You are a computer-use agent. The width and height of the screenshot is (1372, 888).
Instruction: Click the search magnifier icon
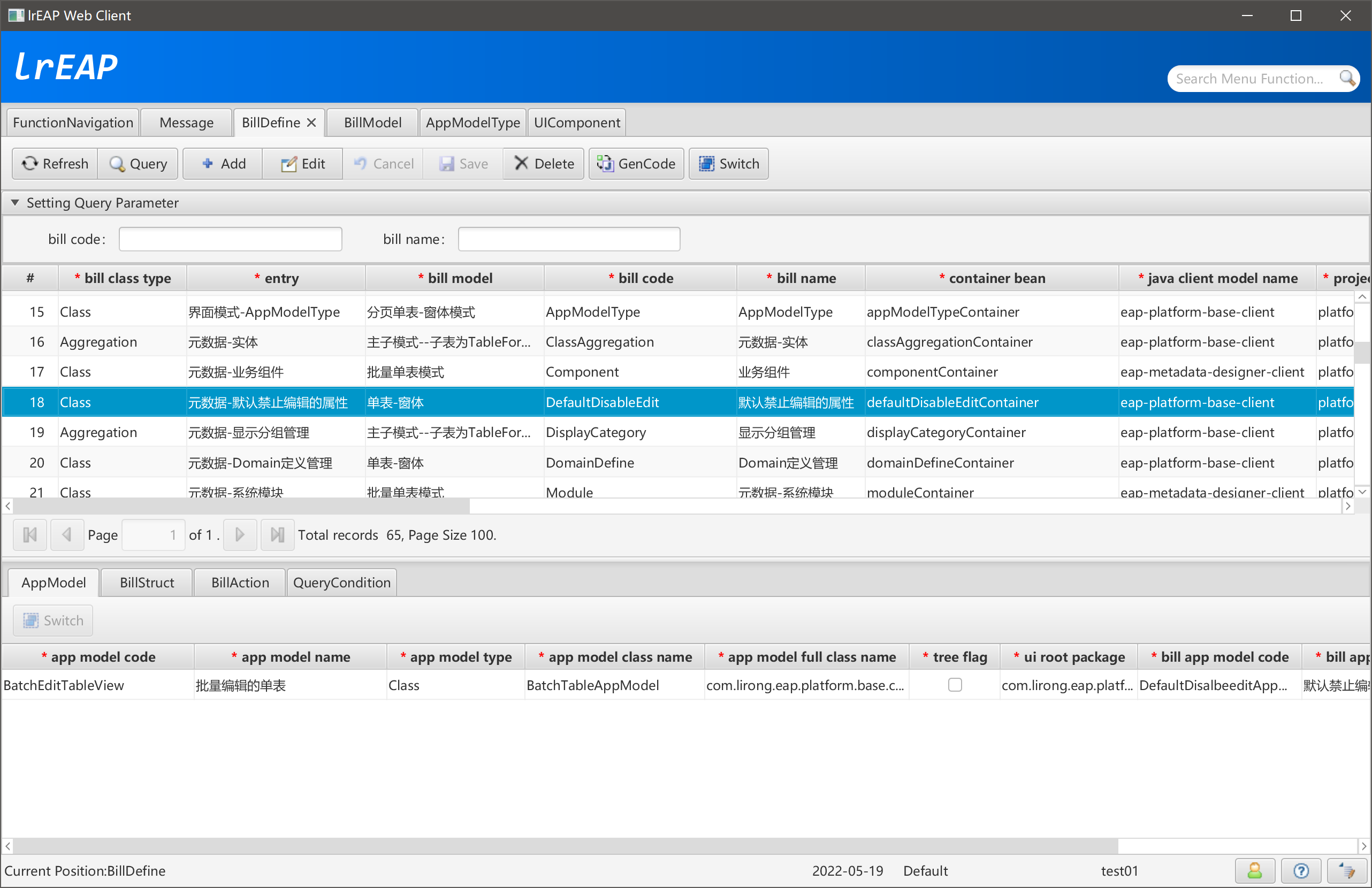tap(1347, 79)
